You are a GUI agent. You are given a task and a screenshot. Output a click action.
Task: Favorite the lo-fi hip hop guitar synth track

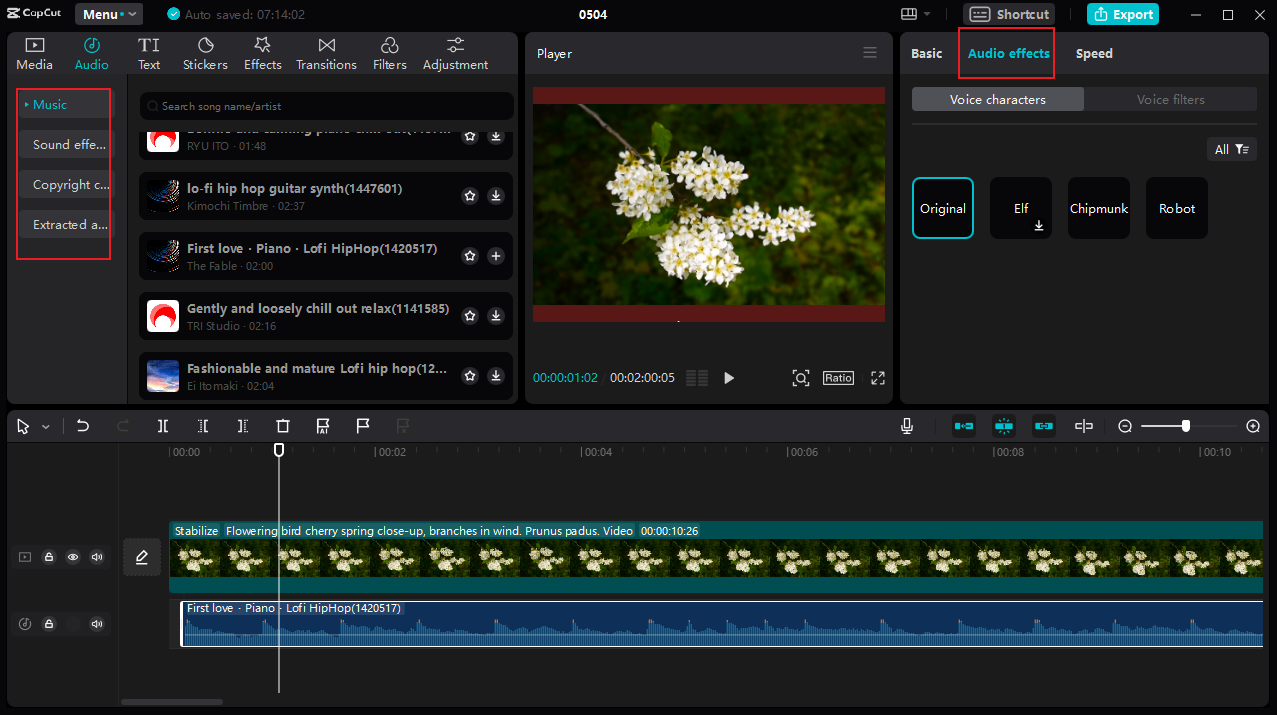coord(470,196)
